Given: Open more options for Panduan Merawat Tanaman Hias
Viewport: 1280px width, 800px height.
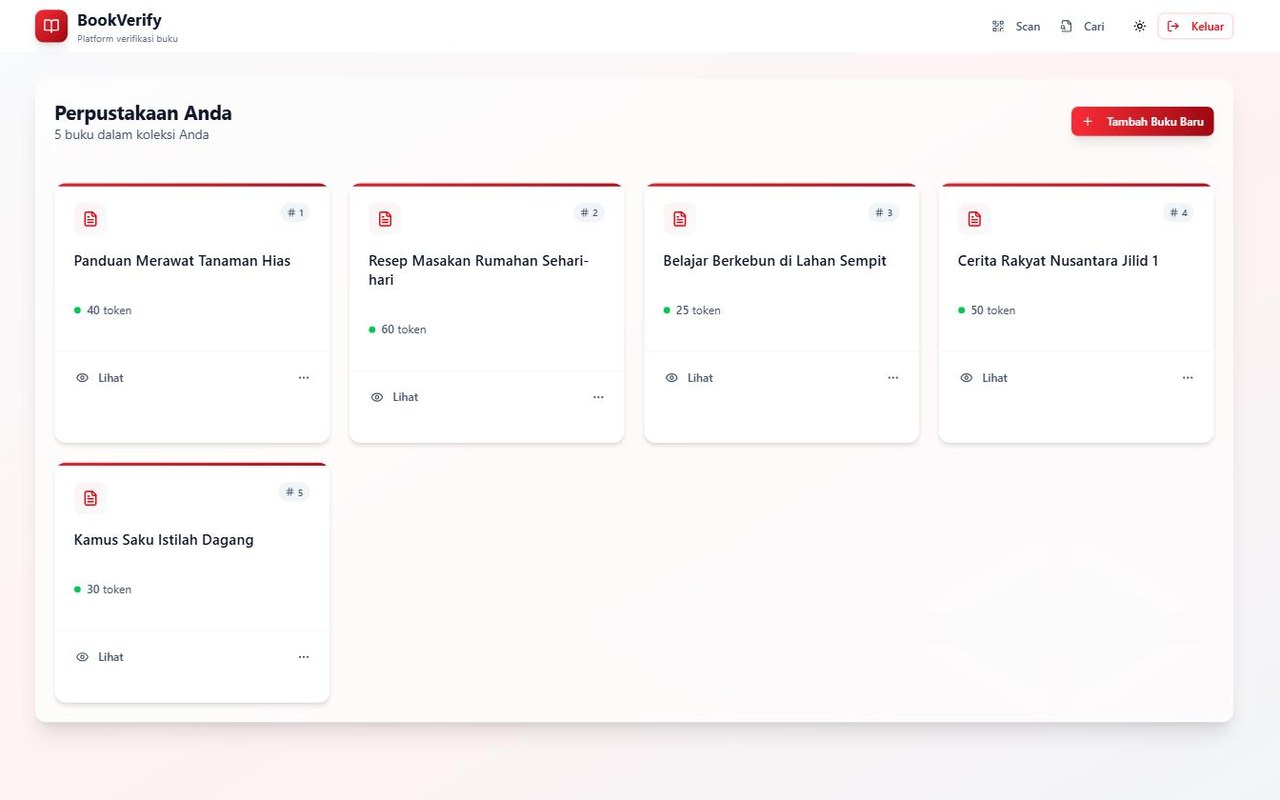Looking at the screenshot, I should (304, 378).
